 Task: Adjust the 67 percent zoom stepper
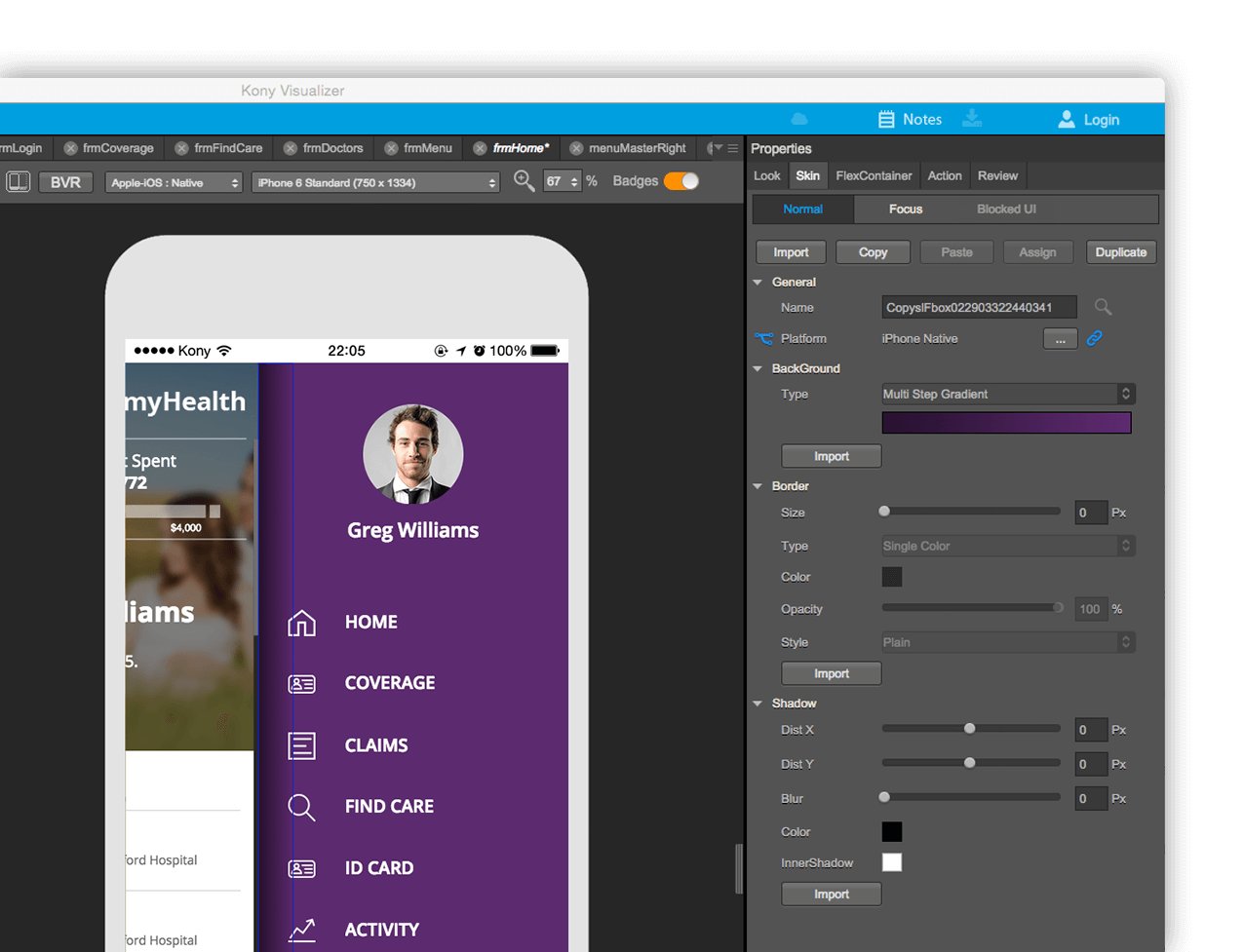click(574, 182)
